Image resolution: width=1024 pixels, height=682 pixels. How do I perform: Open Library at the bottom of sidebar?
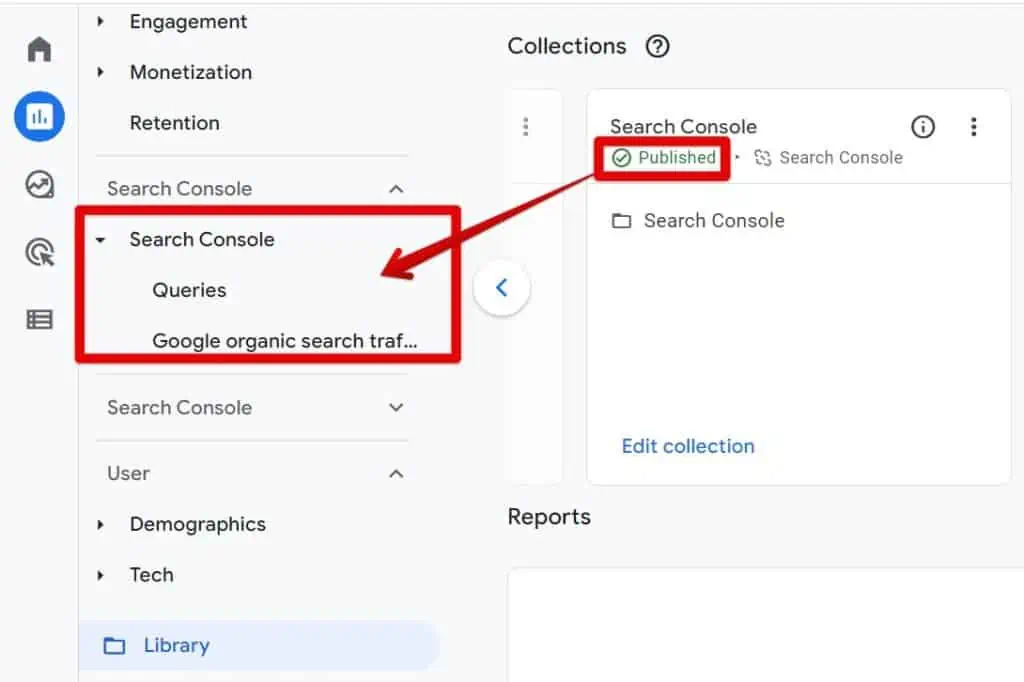(x=176, y=645)
